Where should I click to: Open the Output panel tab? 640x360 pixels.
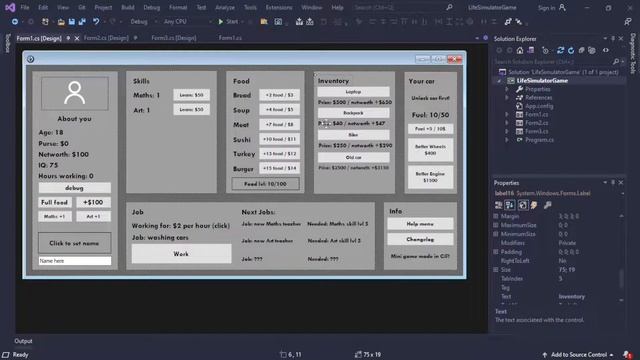pos(23,341)
